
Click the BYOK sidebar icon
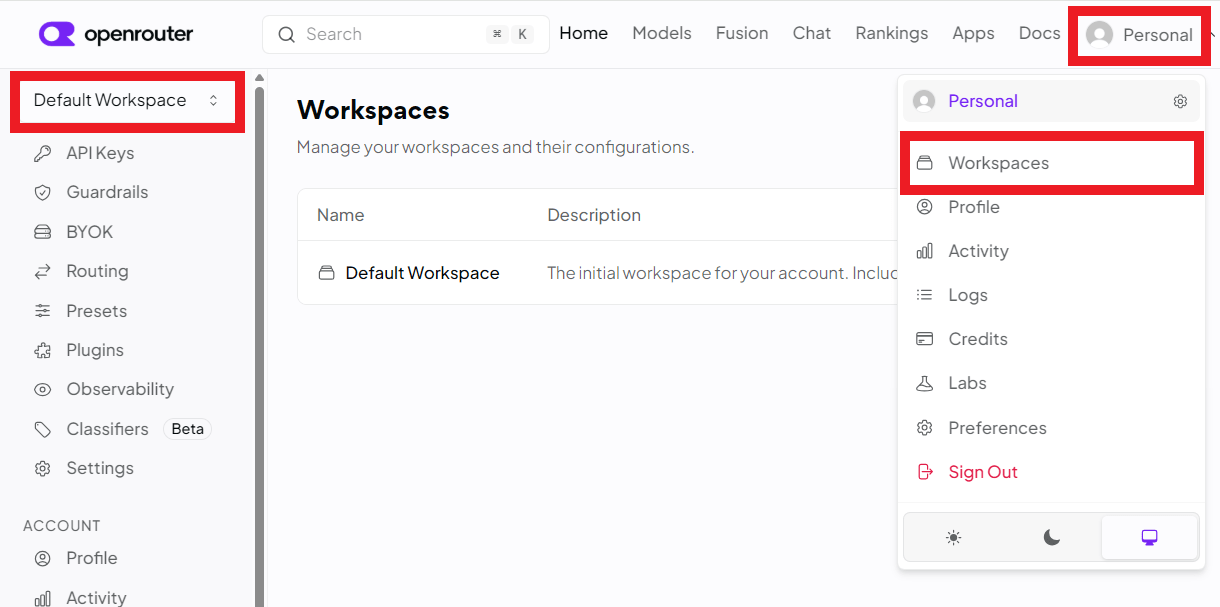click(42, 232)
